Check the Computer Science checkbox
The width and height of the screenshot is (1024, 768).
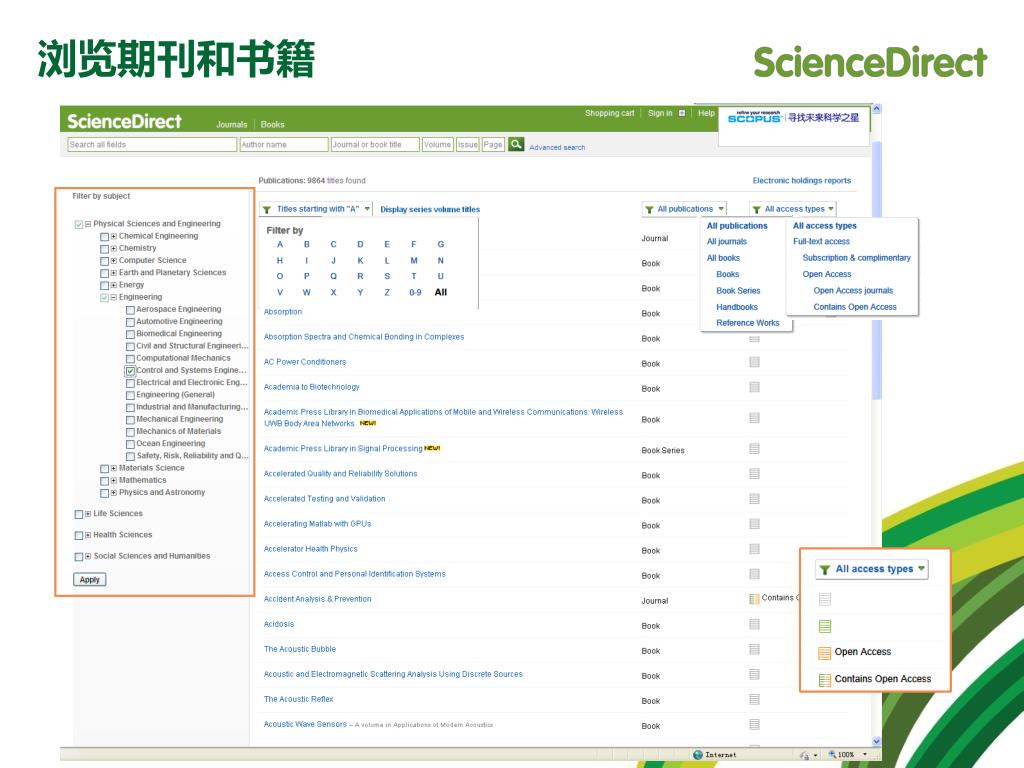tap(104, 261)
